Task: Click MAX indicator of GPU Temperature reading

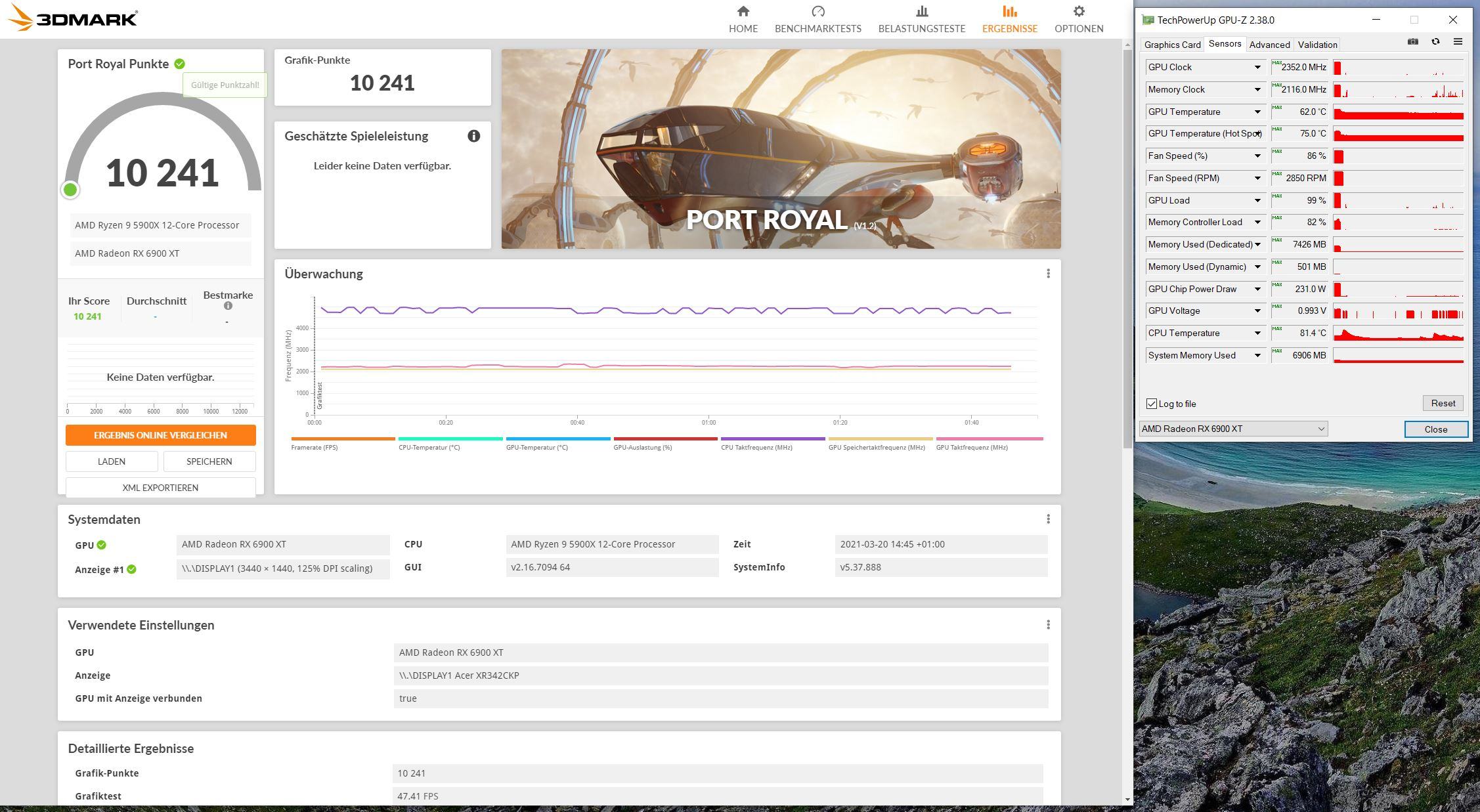Action: (1277, 107)
